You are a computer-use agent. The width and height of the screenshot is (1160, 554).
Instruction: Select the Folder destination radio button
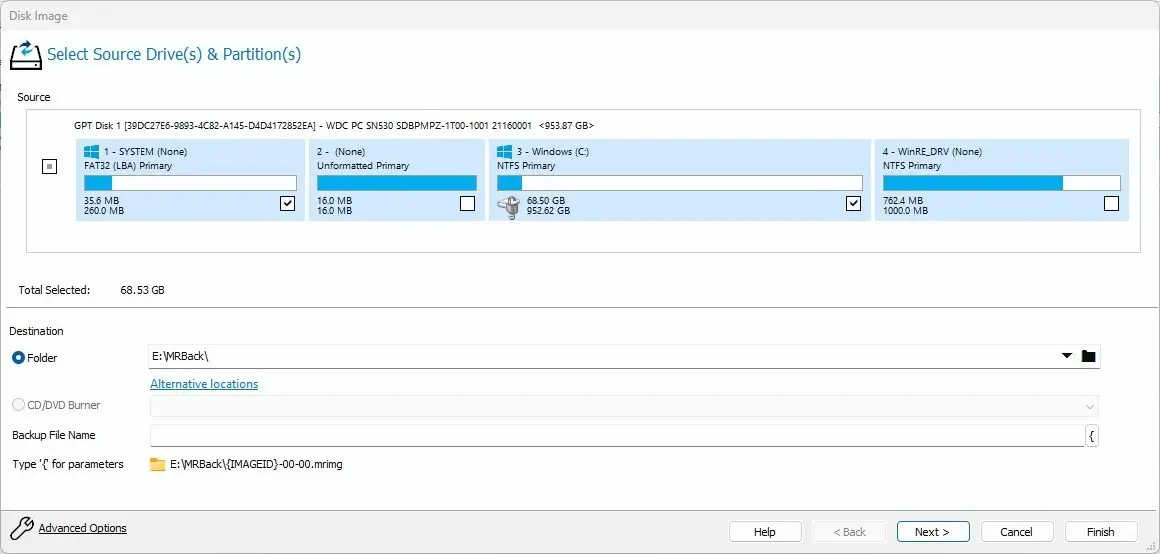[19, 358]
